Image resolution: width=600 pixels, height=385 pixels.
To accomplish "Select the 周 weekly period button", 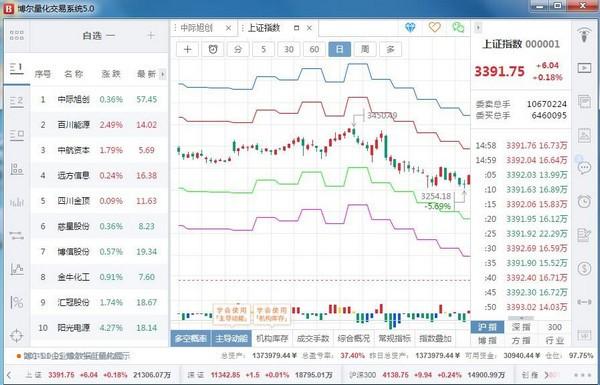I will click(365, 49).
